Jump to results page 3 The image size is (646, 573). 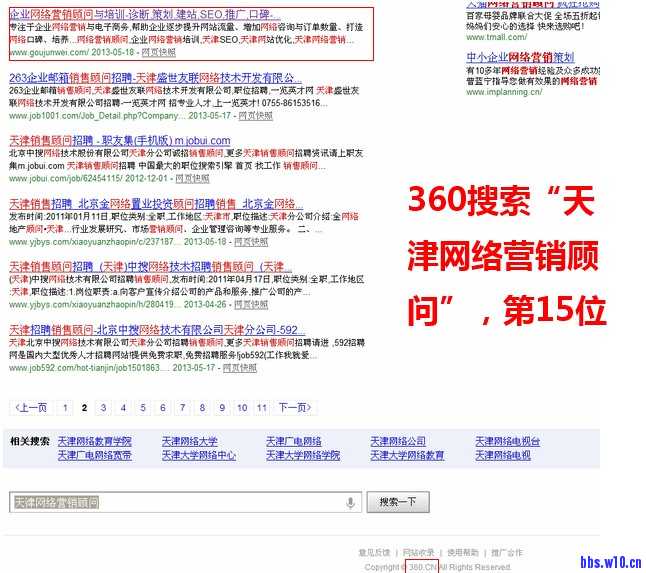104,408
